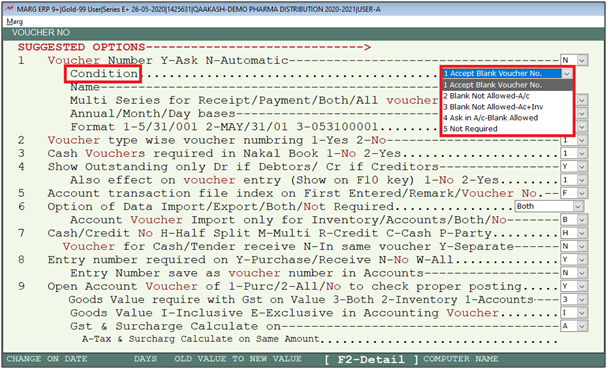Open Entry number required on Purchase dropdown

[x=582, y=259]
